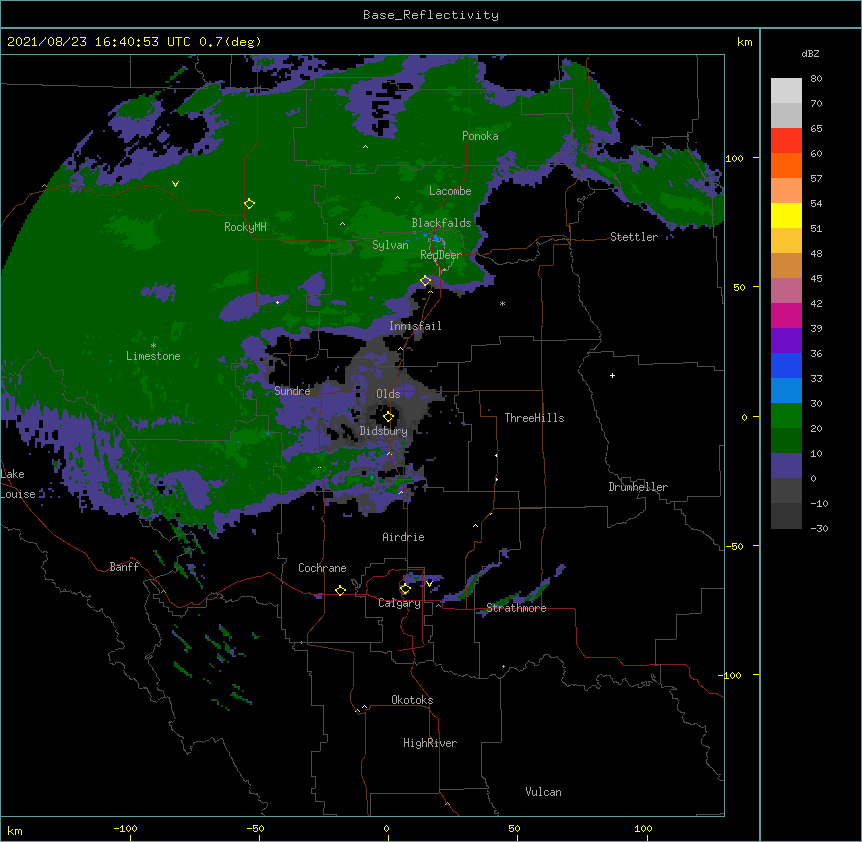Click the Olds town label
The image size is (862, 842).
click(388, 394)
